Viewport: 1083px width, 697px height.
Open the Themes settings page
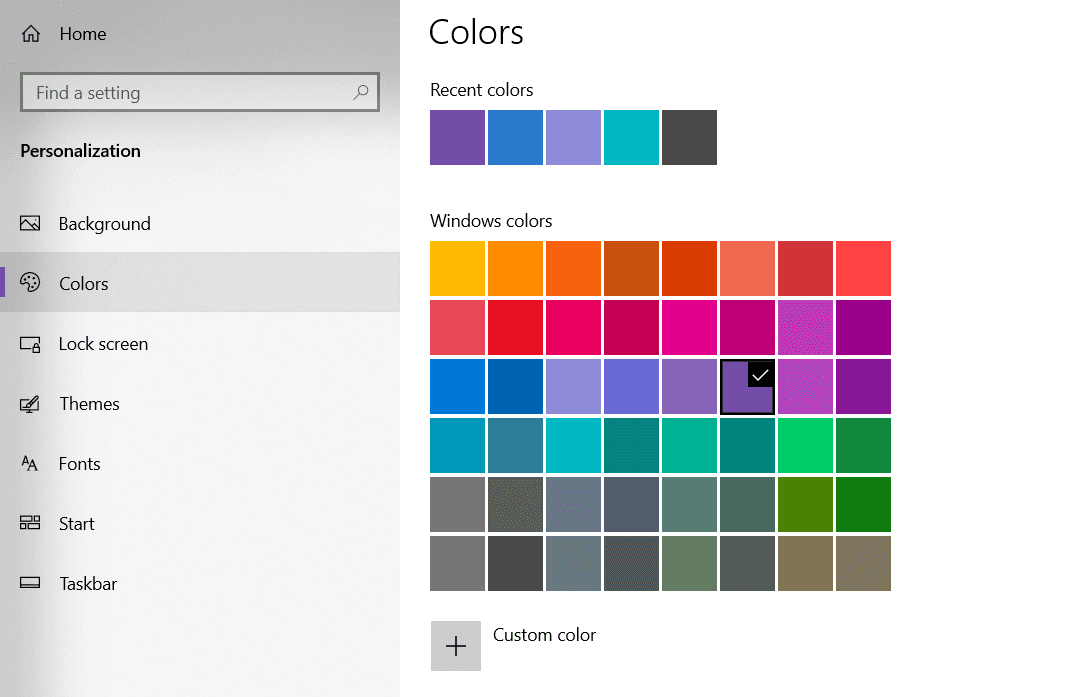(x=200, y=403)
